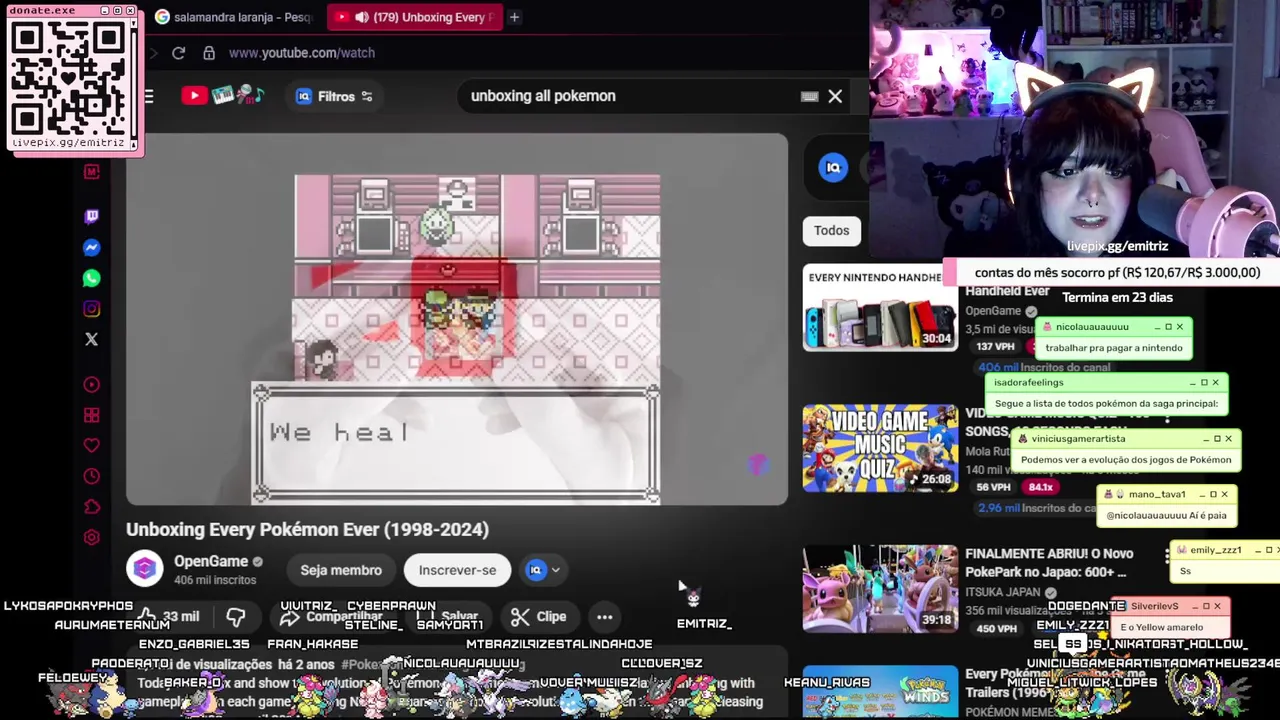This screenshot has width=1280, height=720.
Task: Click the 450 VPH badge
Action: click(x=996, y=628)
